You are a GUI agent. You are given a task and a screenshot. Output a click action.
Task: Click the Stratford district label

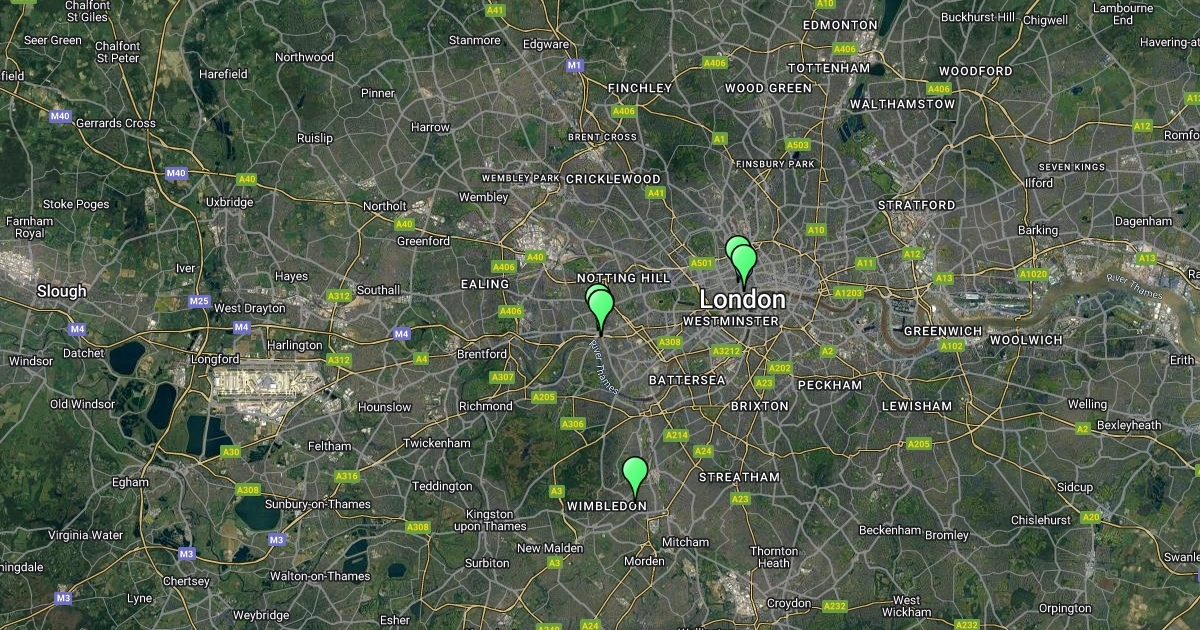click(x=916, y=204)
